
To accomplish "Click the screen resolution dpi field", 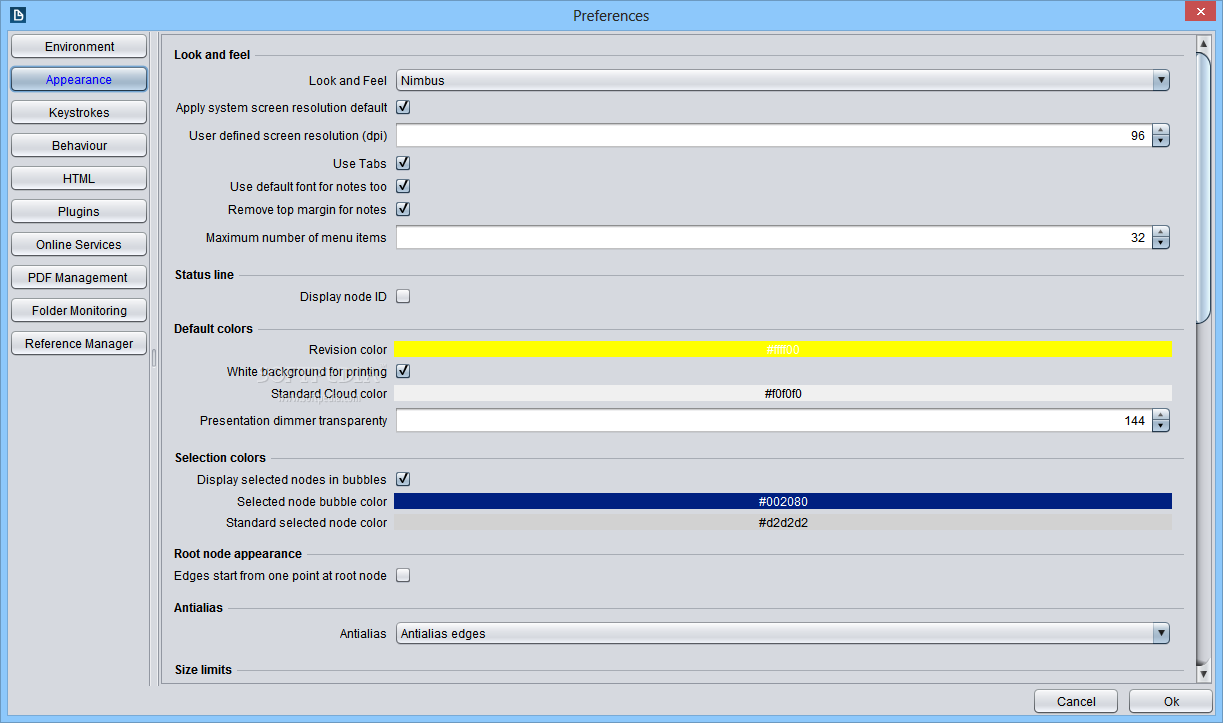I will pyautogui.click(x=774, y=136).
